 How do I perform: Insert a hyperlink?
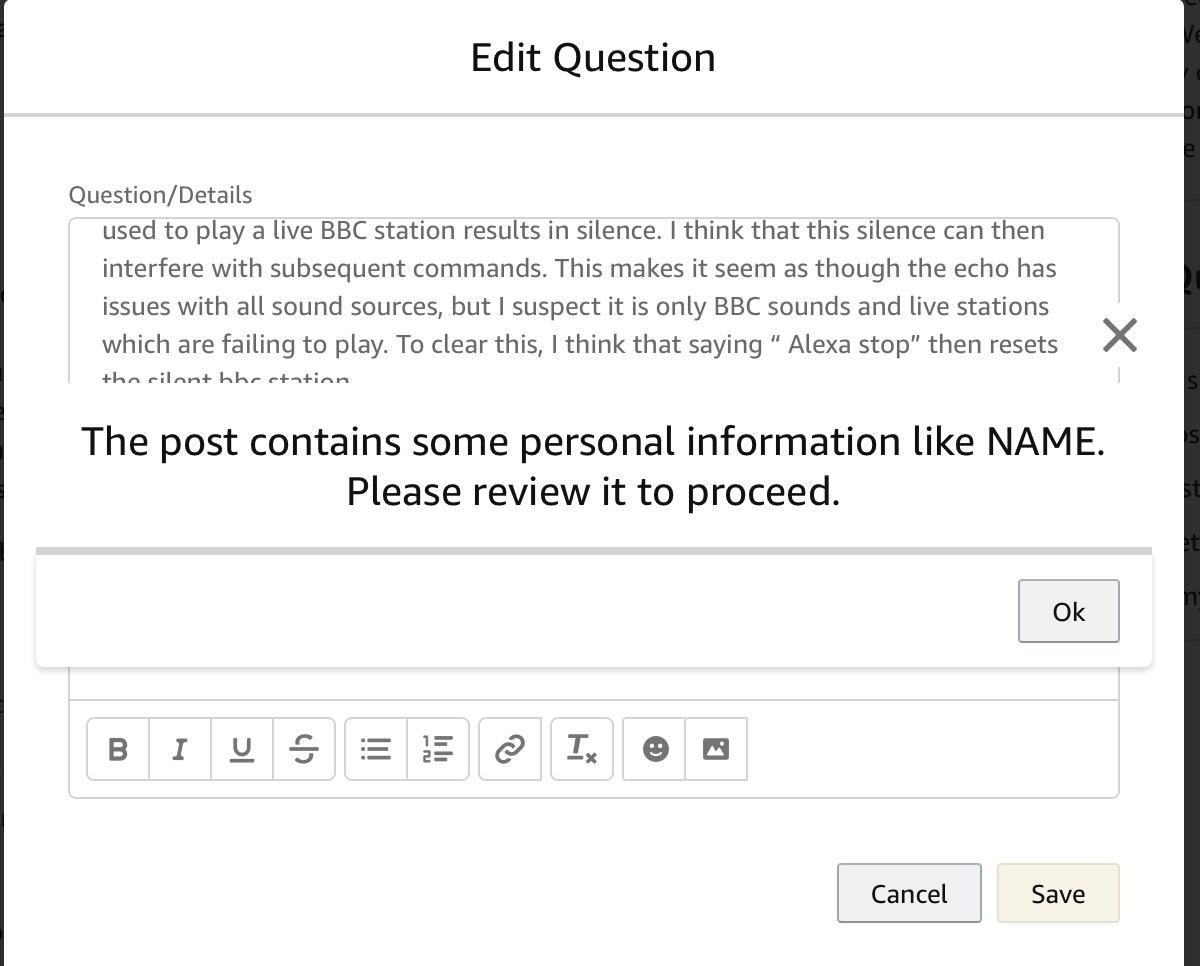(510, 748)
